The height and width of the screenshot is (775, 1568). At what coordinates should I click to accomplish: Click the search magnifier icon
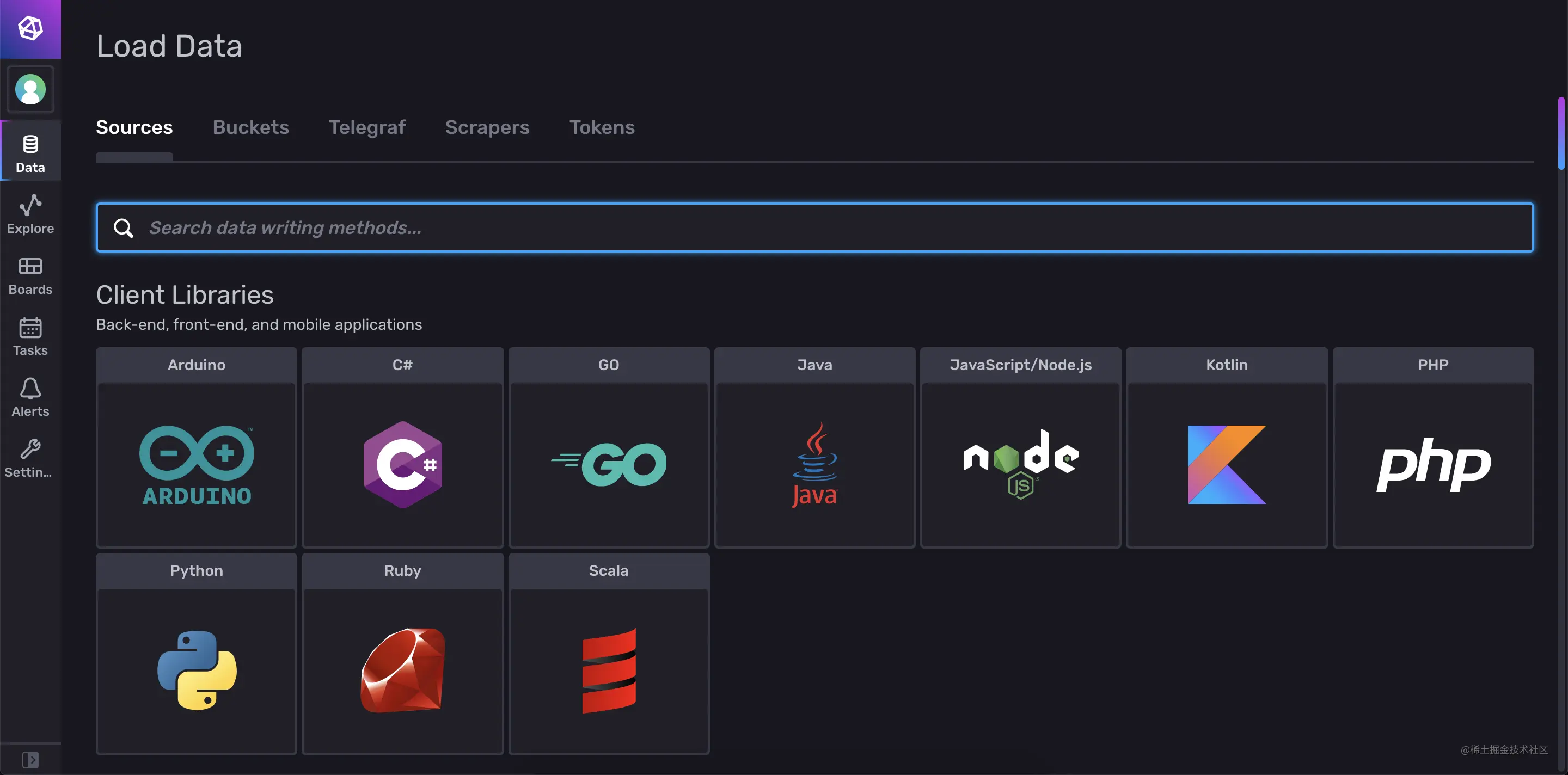(x=124, y=227)
